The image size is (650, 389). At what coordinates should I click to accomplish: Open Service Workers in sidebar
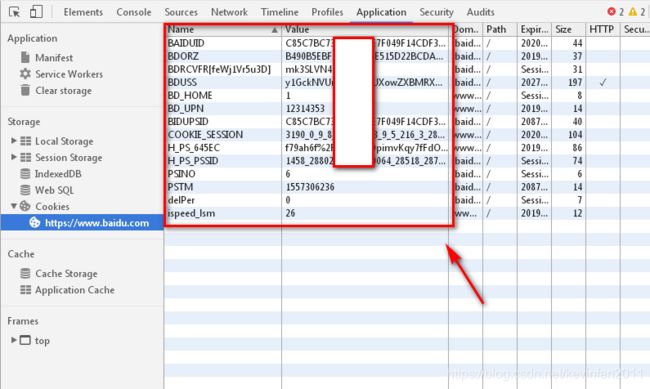(x=69, y=74)
